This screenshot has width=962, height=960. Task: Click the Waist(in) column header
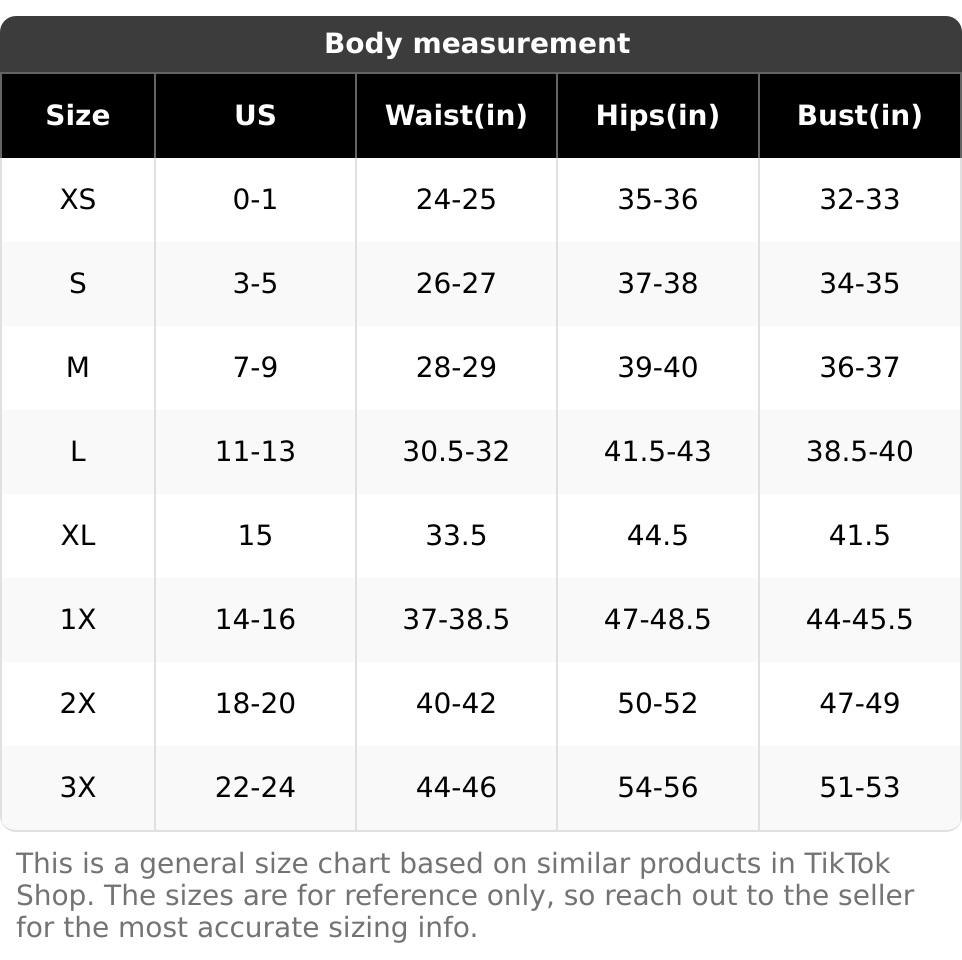pyautogui.click(x=456, y=116)
